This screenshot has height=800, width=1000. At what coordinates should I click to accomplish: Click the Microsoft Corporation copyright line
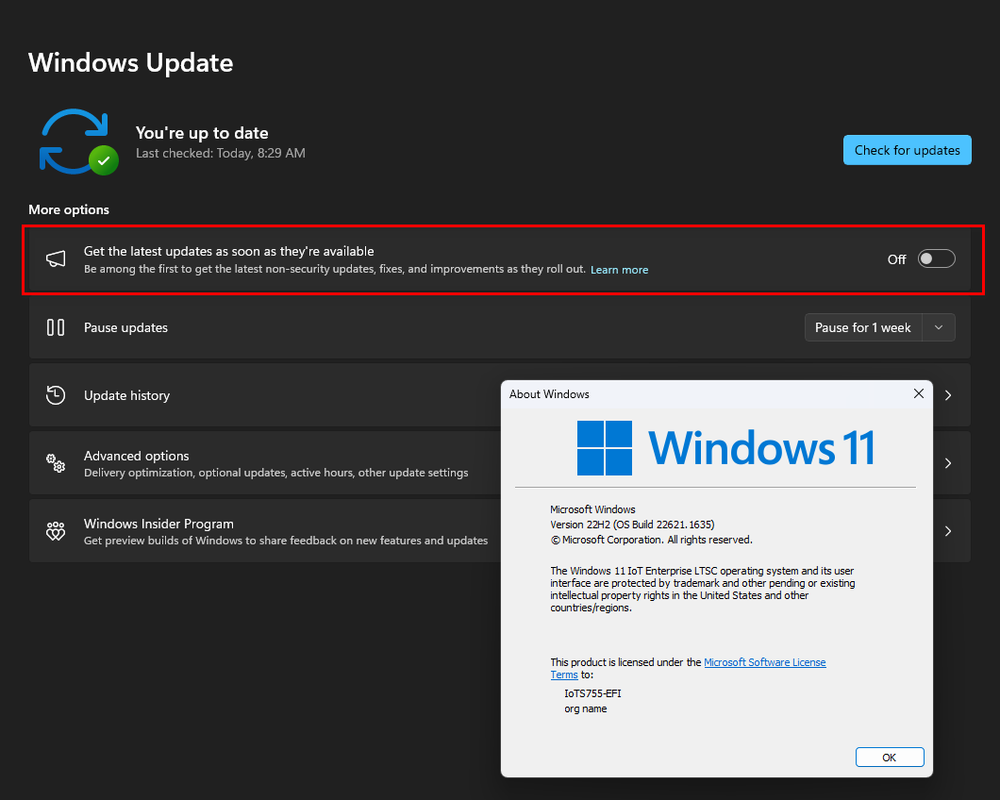click(x=651, y=540)
